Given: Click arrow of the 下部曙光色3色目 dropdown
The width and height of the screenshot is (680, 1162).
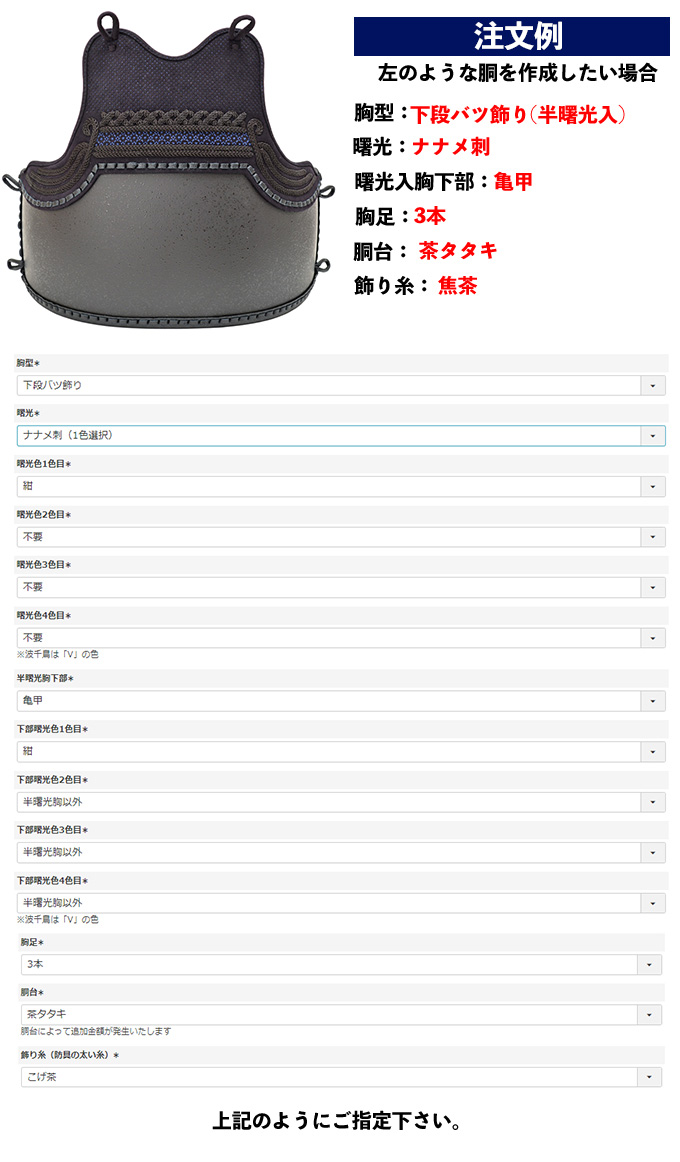Looking at the screenshot, I should (653, 853).
